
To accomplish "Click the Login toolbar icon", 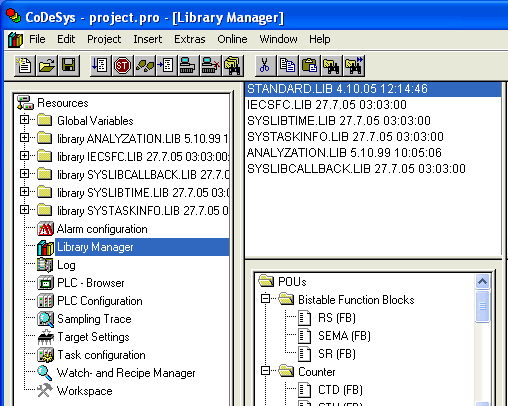I will click(188, 65).
